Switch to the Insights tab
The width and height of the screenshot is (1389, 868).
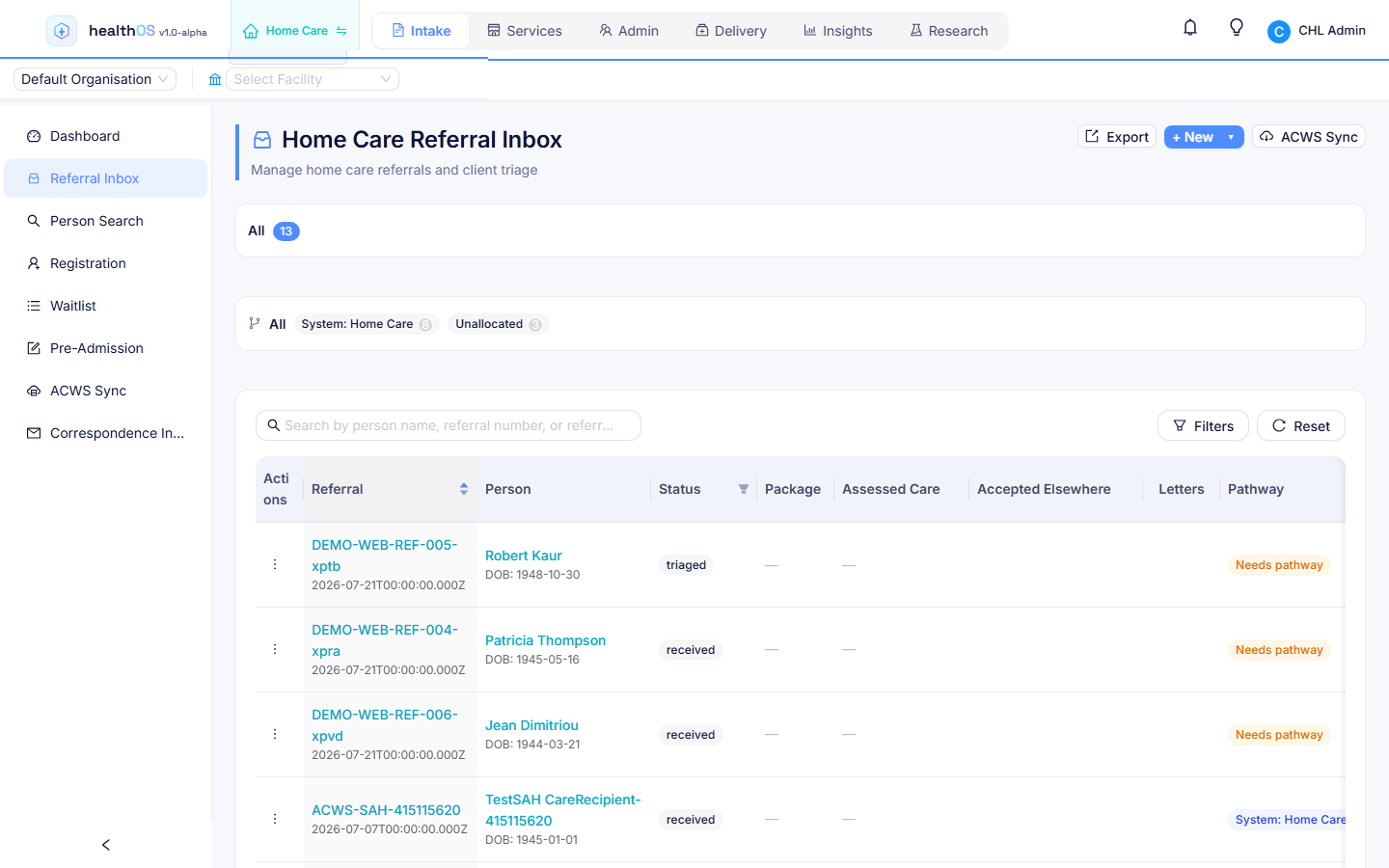click(838, 31)
